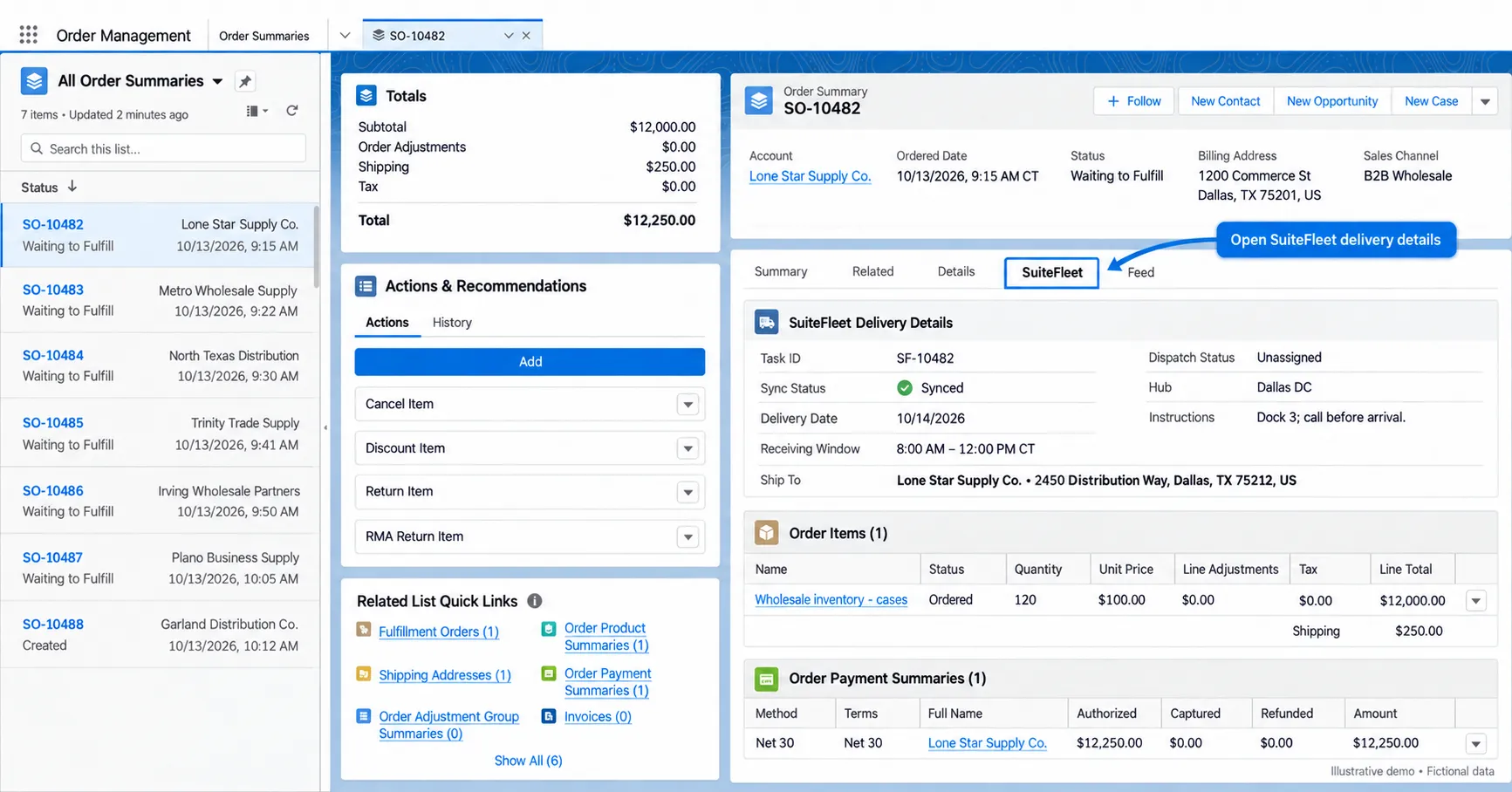
Task: Collapse the list sidebar splitter handle
Action: point(325,427)
